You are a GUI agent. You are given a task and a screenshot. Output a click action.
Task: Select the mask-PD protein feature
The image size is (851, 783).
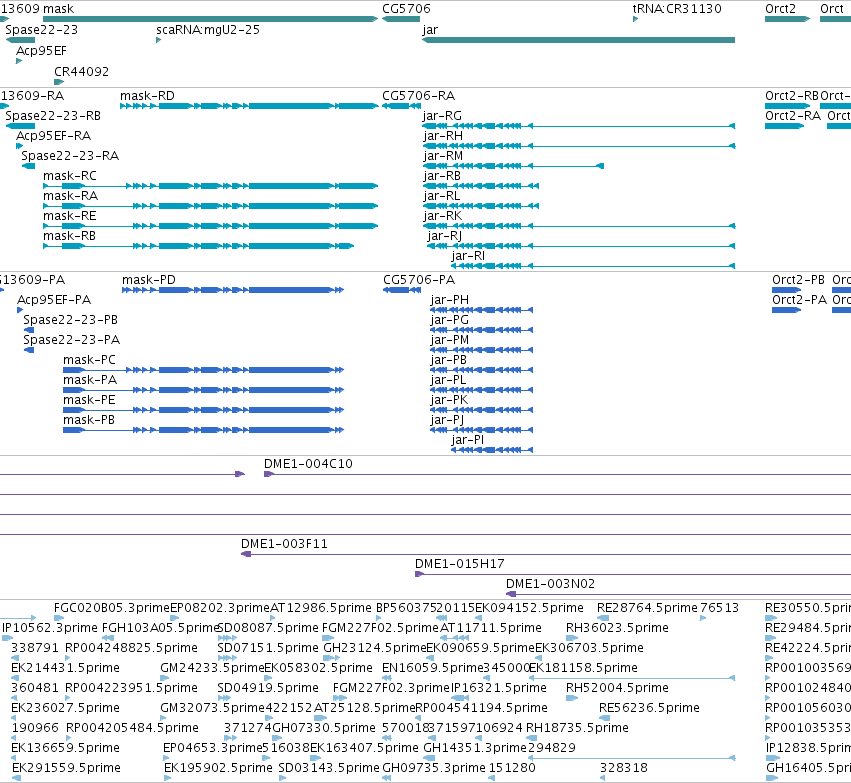coord(233,290)
